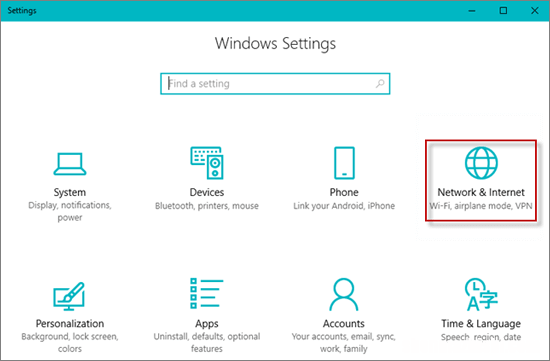Select the Personalization label
This screenshot has width=550, height=361.
point(70,323)
